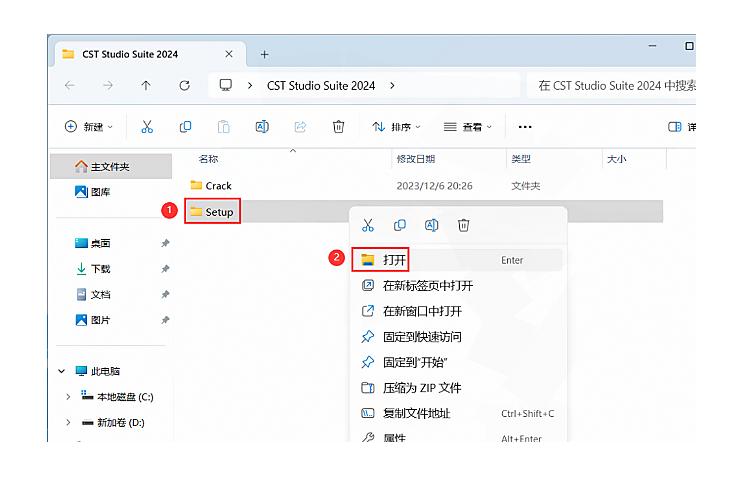Expand the 新加卷 (D:) tree node
740x477 pixels.
click(x=68, y=422)
